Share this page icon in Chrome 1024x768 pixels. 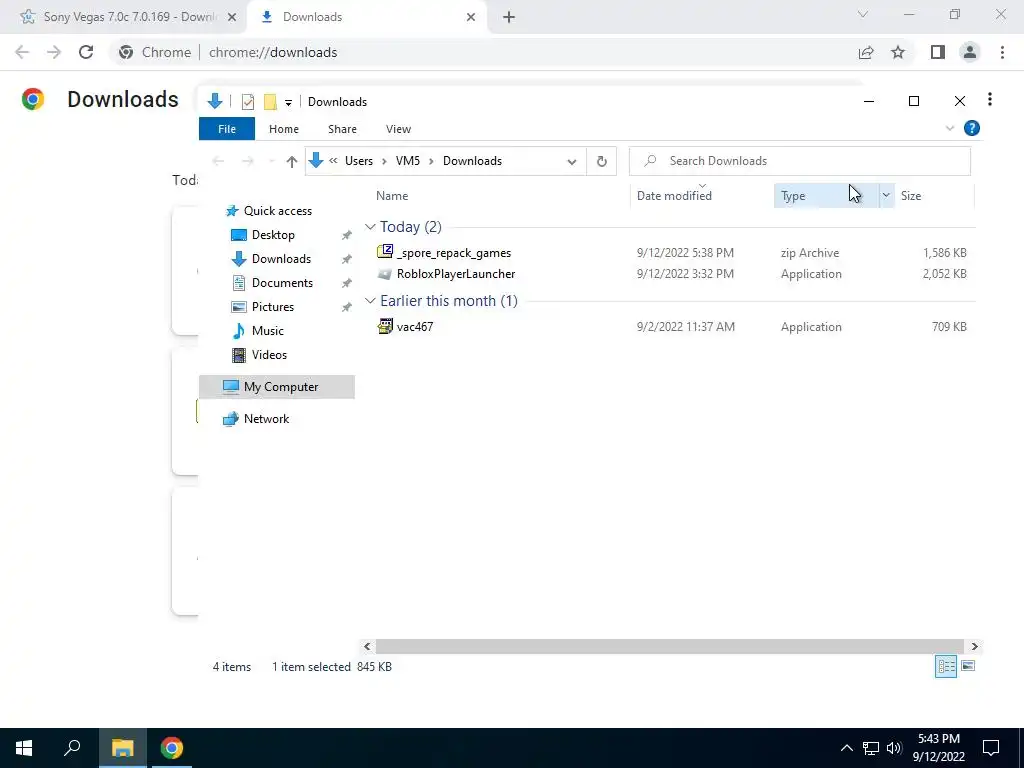[866, 52]
